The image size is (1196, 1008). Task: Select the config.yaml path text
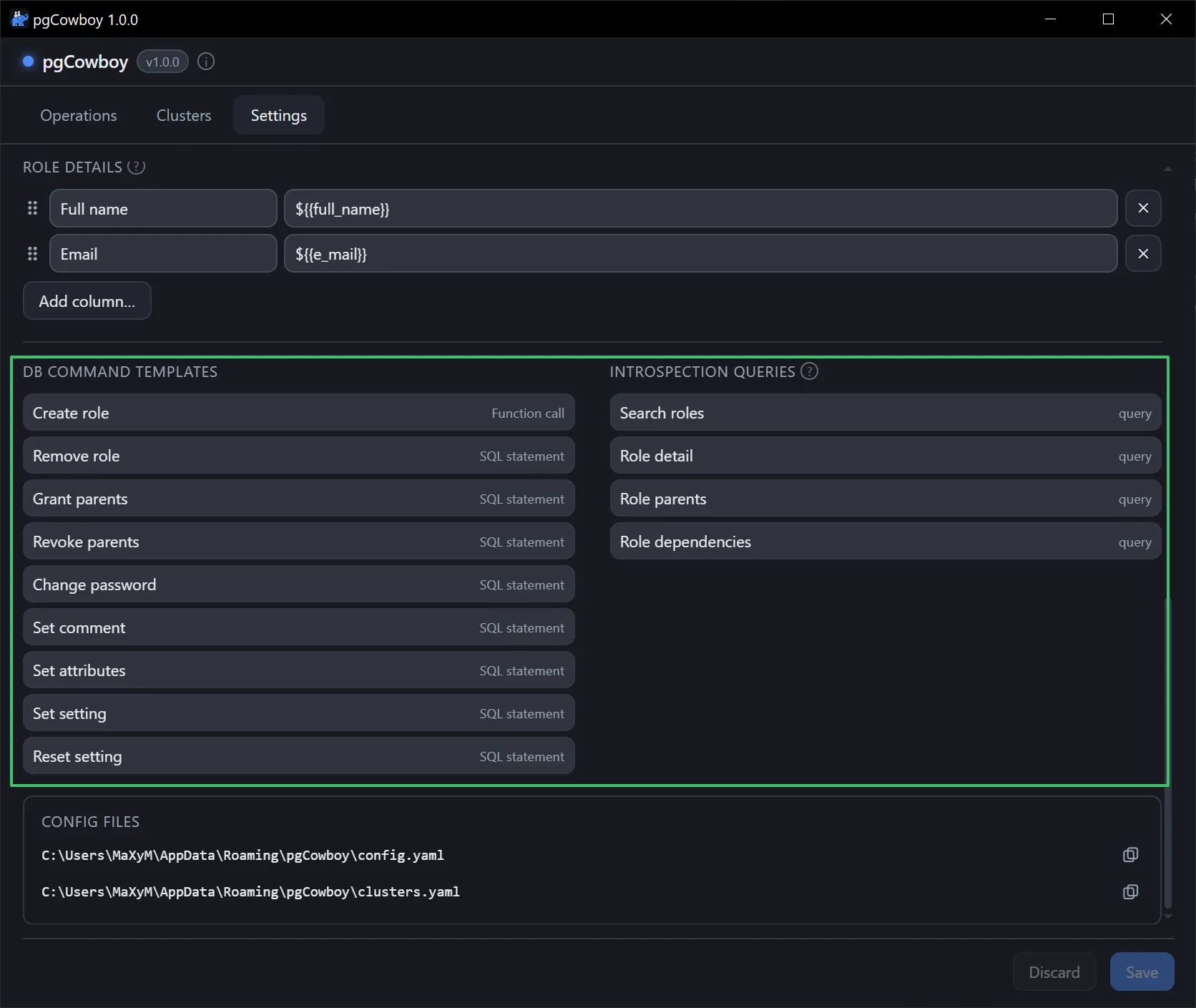[242, 855]
